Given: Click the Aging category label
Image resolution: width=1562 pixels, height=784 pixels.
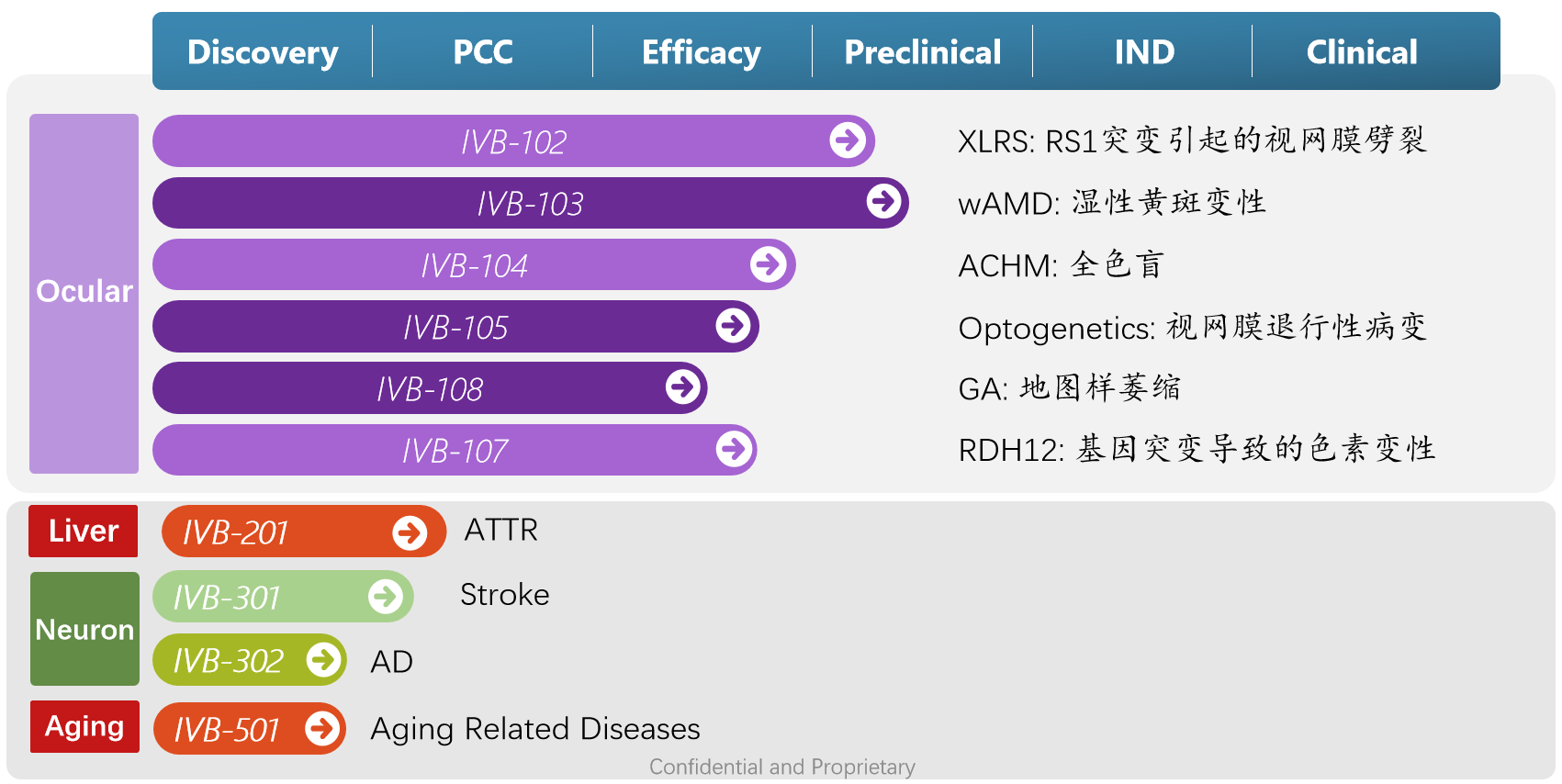Looking at the screenshot, I should 84,726.
